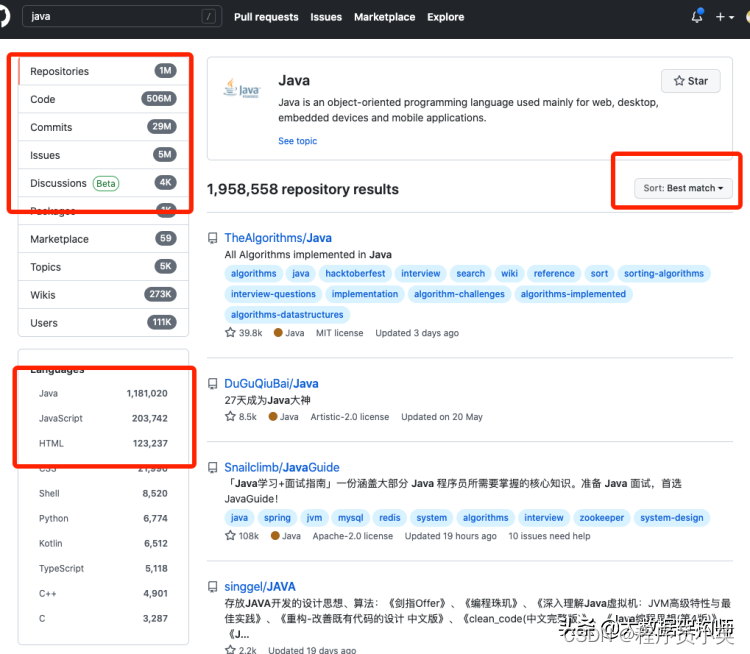Focus the search field containing java
This screenshot has width=750, height=654.
[122, 16]
